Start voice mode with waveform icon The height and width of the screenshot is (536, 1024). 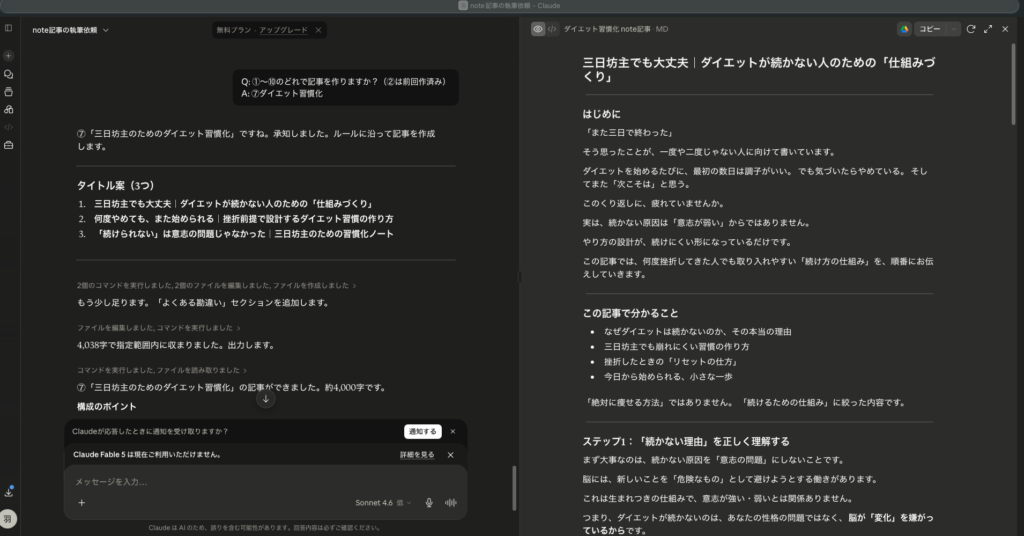[451, 503]
